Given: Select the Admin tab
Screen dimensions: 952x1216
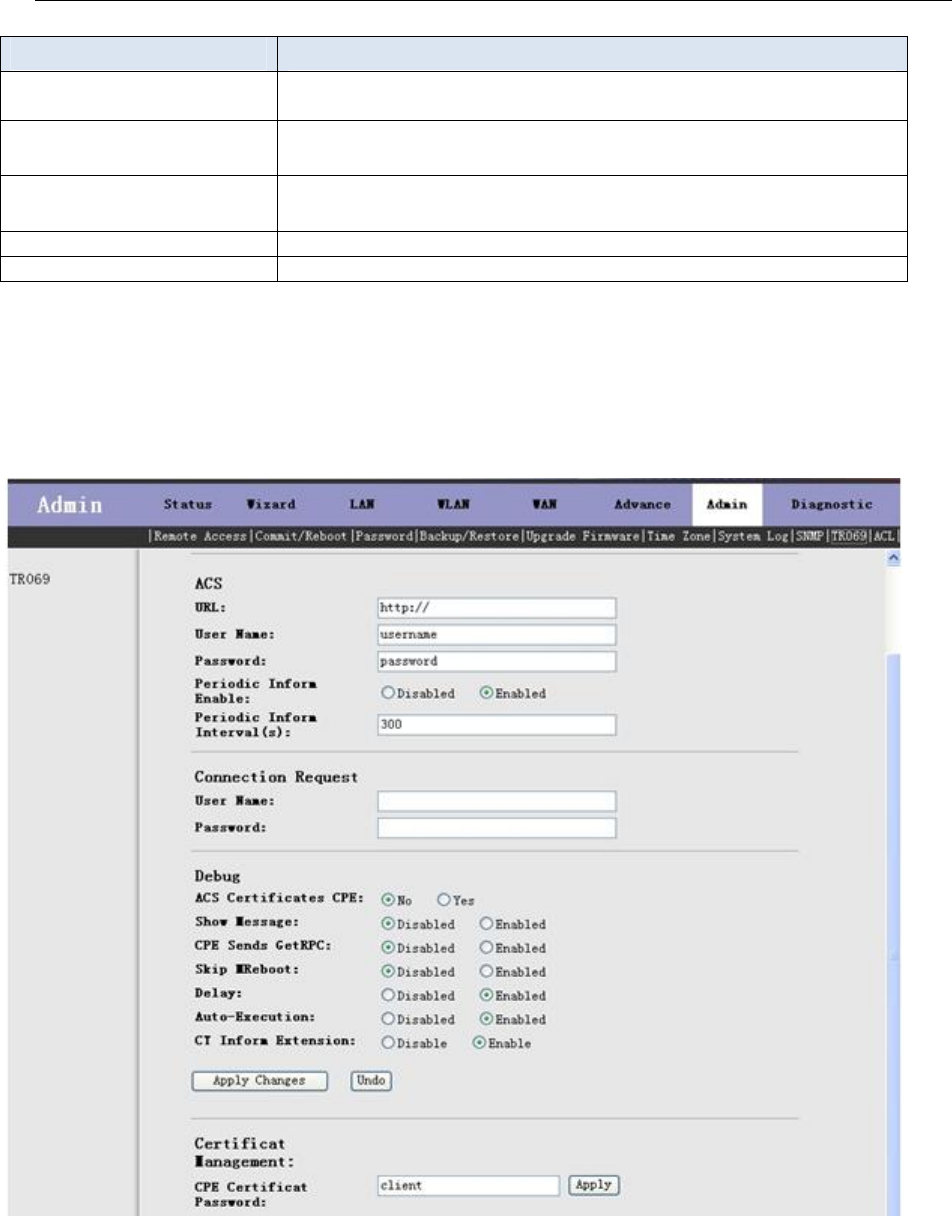Looking at the screenshot, I should [727, 503].
